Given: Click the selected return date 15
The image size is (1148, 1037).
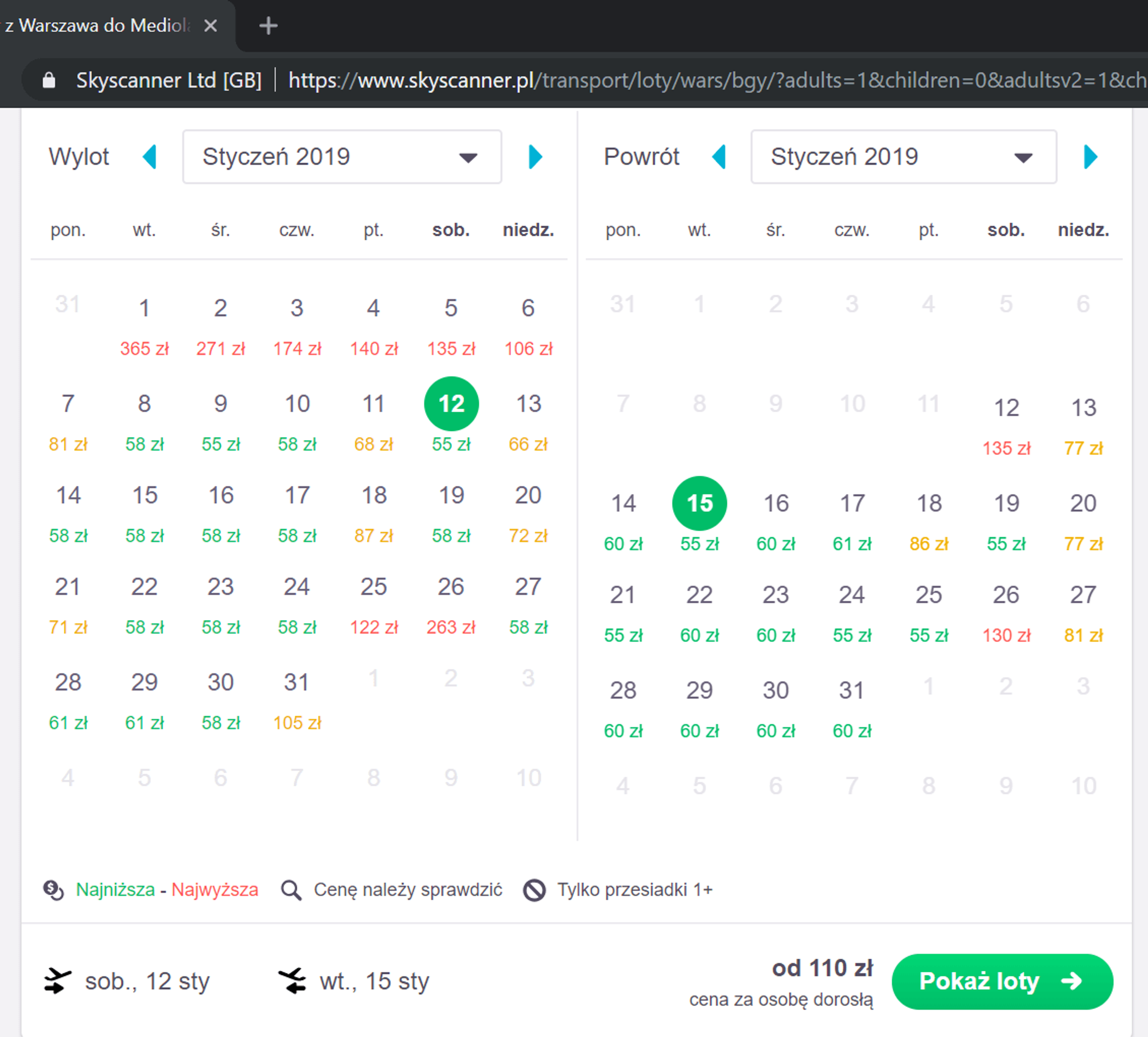Looking at the screenshot, I should 699,503.
